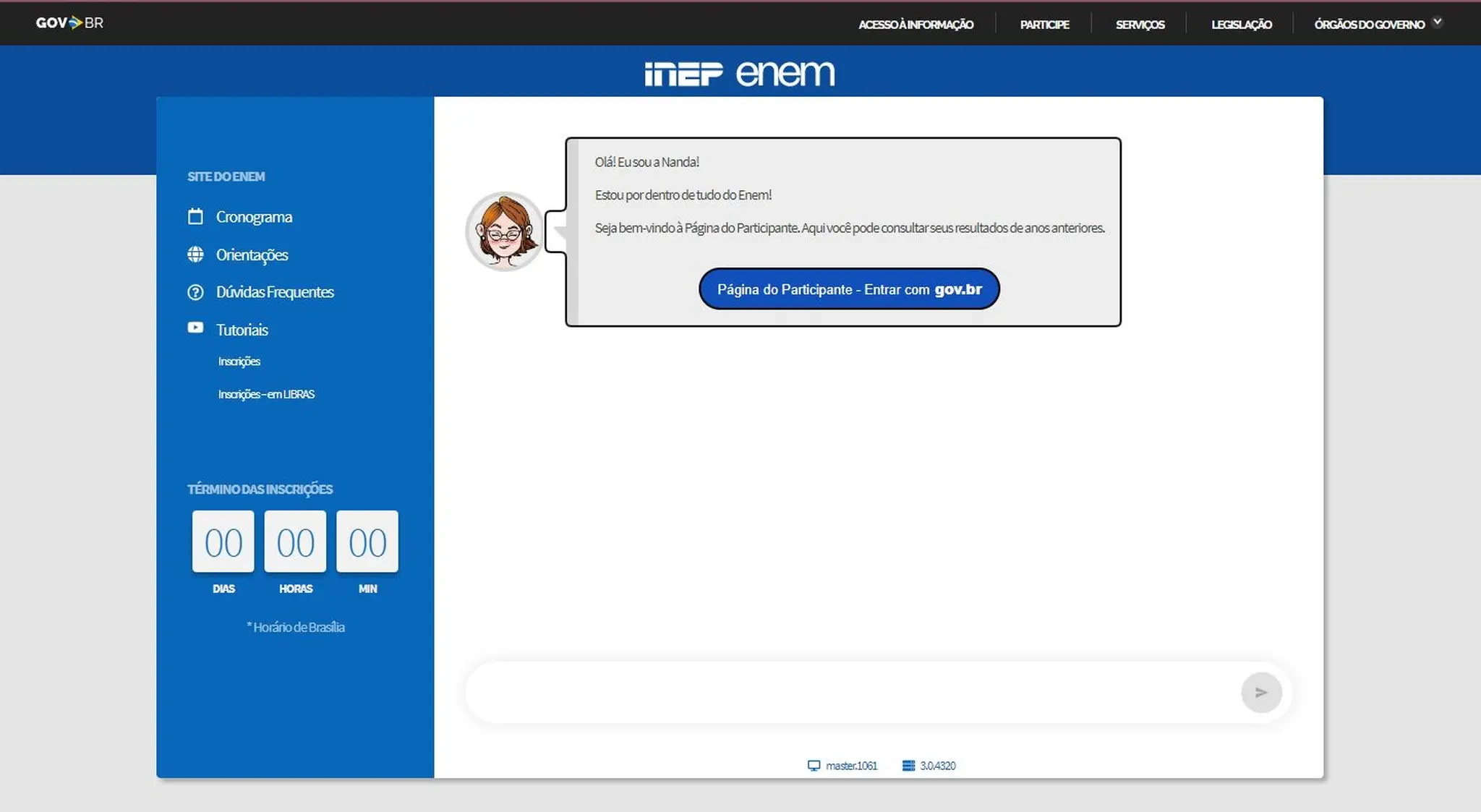Screen dimensions: 1481x812
Task: Open the Inscrições tutorial link
Action: tap(239, 362)
